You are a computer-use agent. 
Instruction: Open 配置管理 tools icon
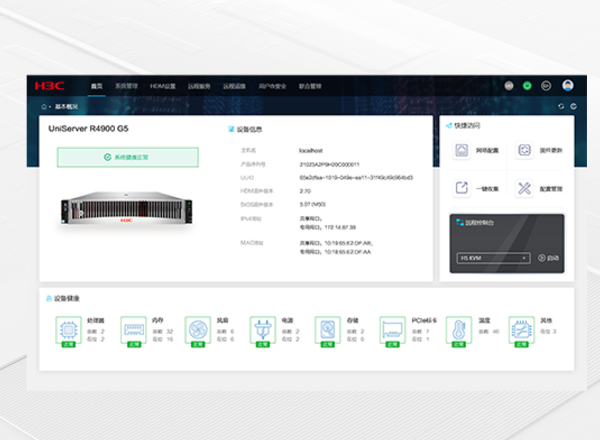[x=524, y=188]
